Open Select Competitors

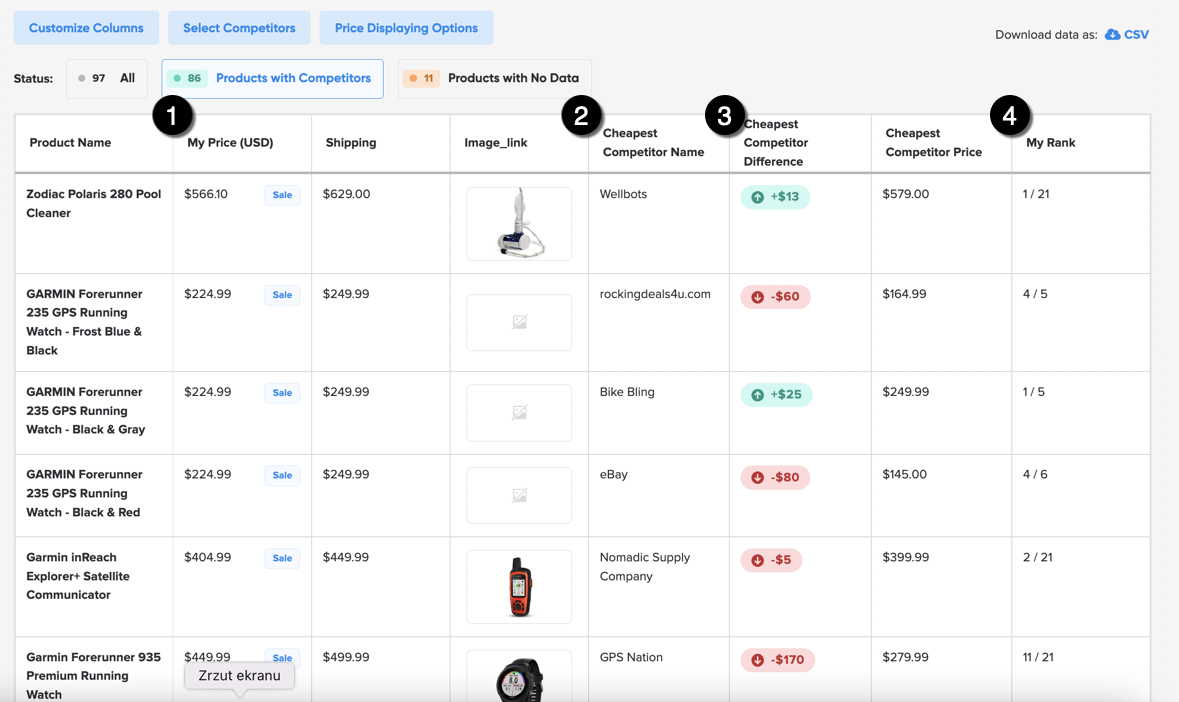tap(239, 28)
